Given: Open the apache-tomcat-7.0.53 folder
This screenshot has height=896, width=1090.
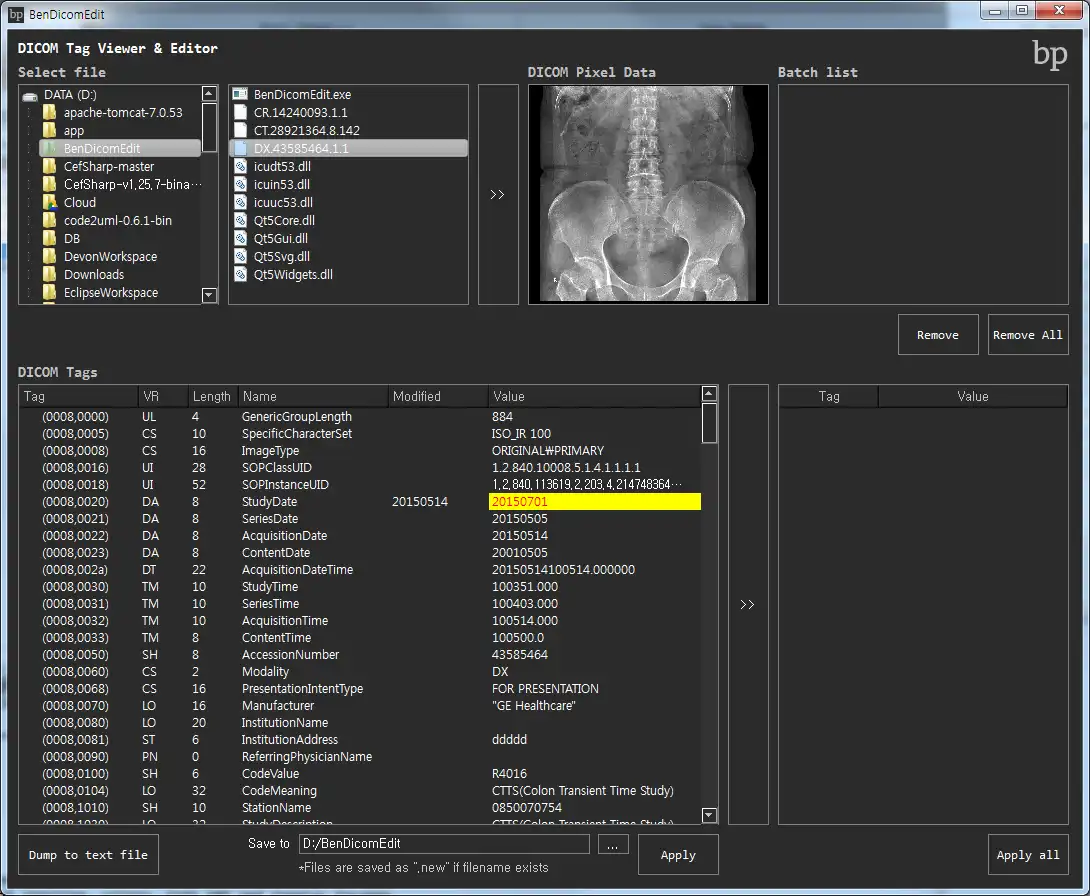Looking at the screenshot, I should pos(122,113).
